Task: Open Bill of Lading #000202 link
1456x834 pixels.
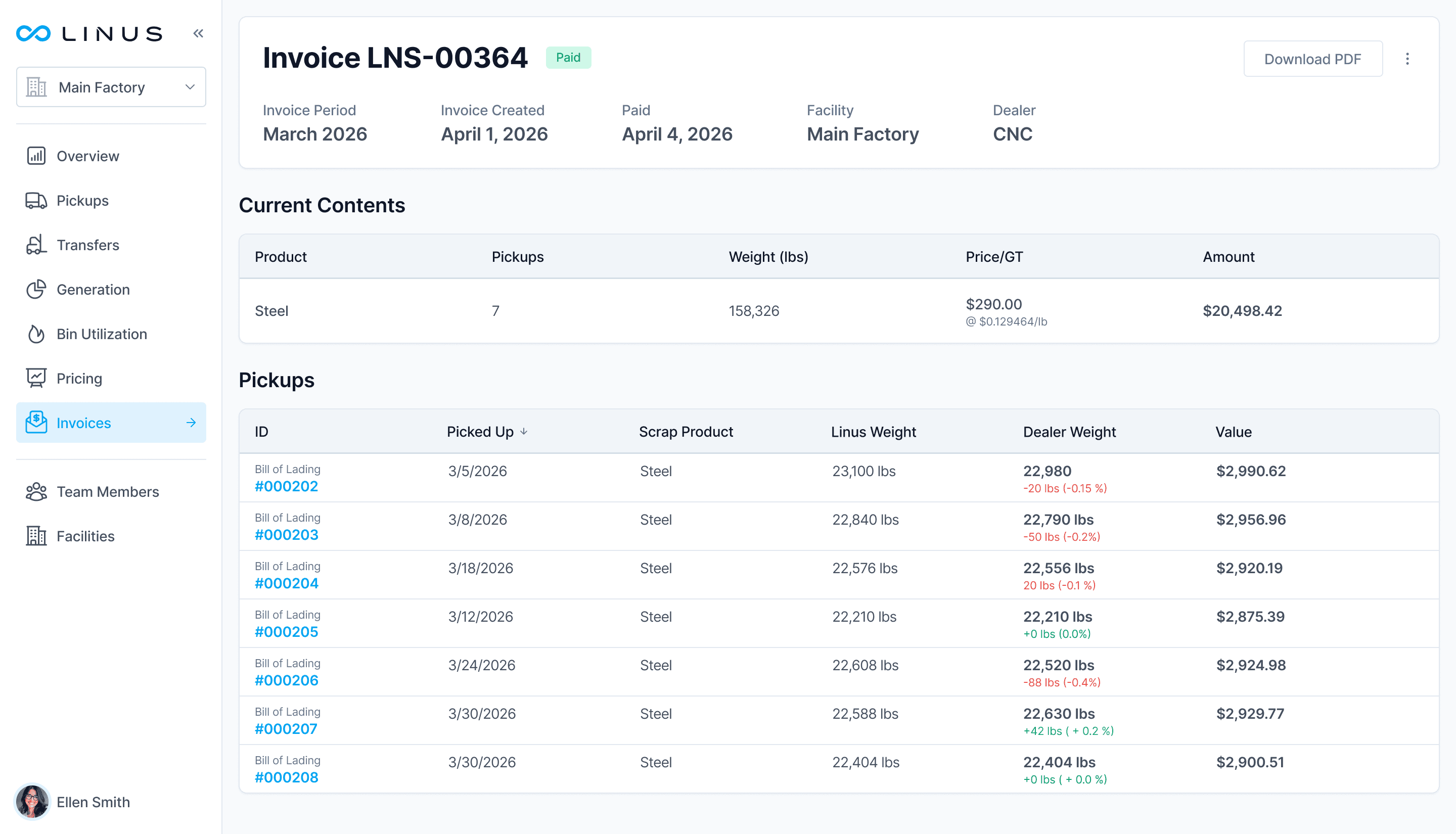Action: tap(286, 486)
